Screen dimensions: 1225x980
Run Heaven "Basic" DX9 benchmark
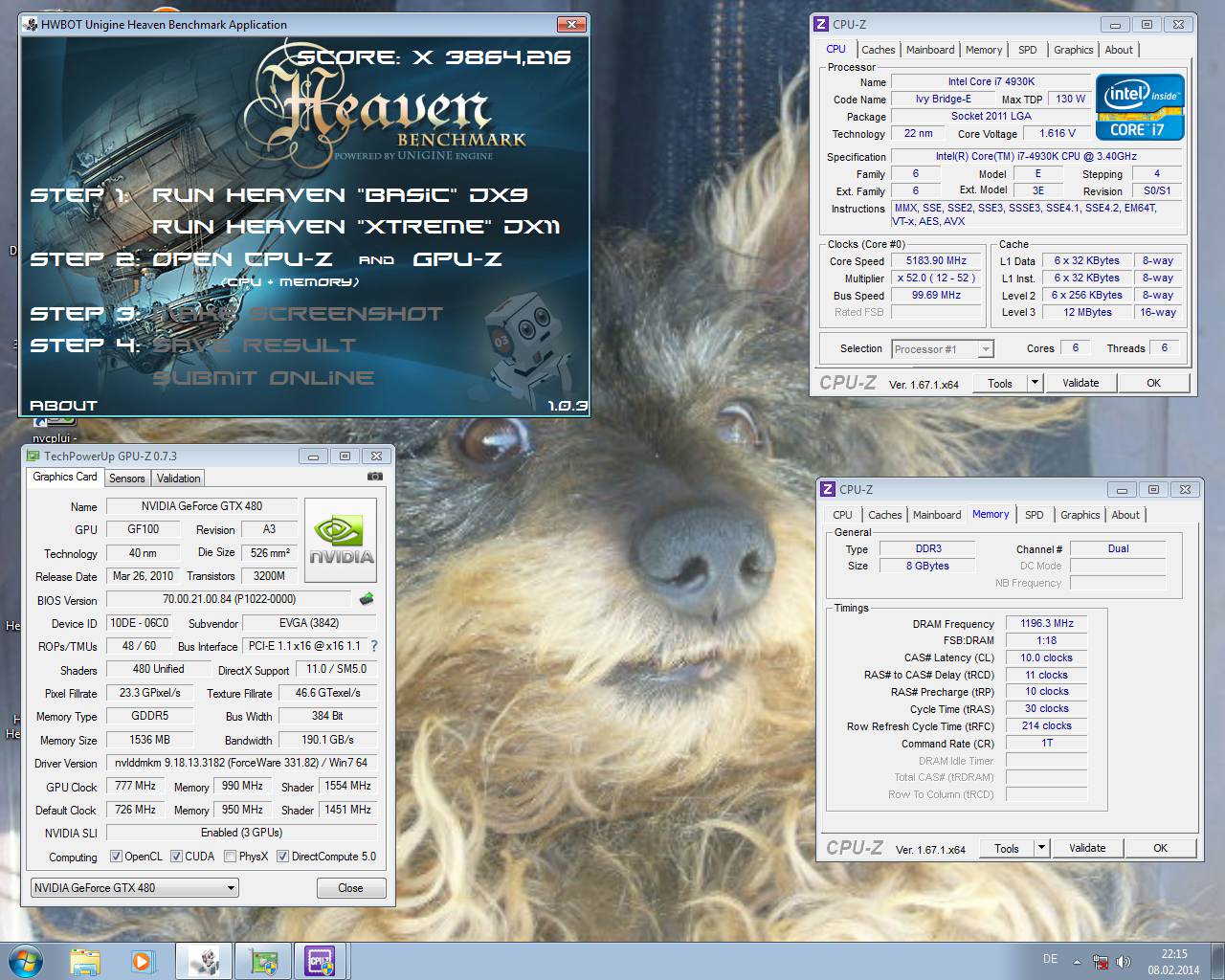340,195
